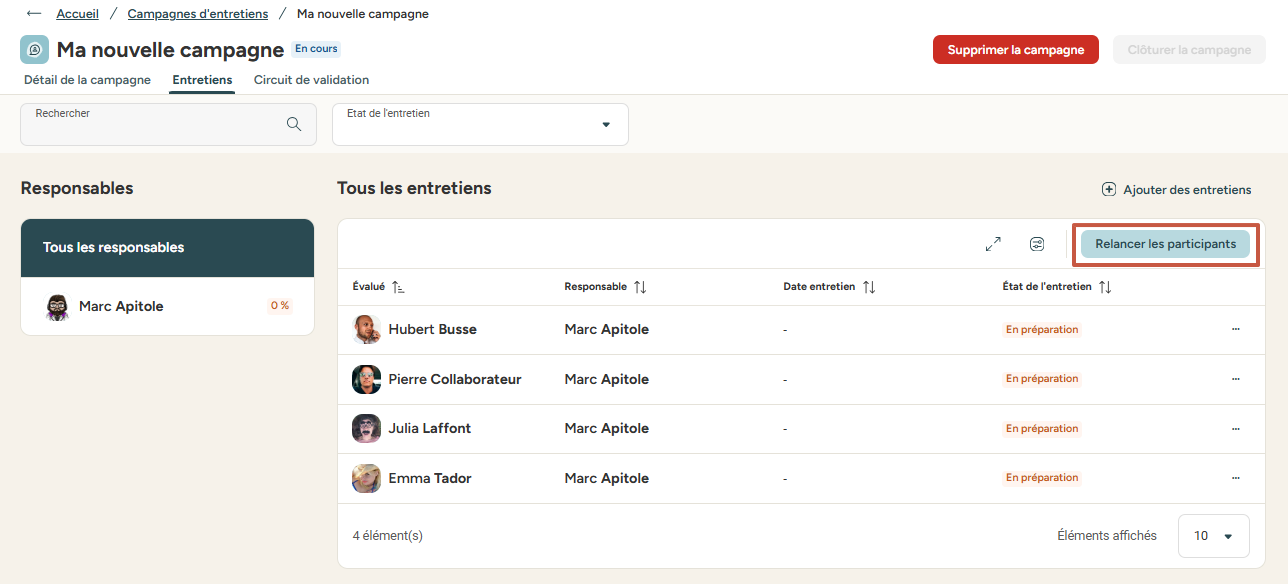Viewport: 1288px width, 584px height.
Task: Click Marc Apitole's avatar in Responsables
Action: pyautogui.click(x=58, y=306)
